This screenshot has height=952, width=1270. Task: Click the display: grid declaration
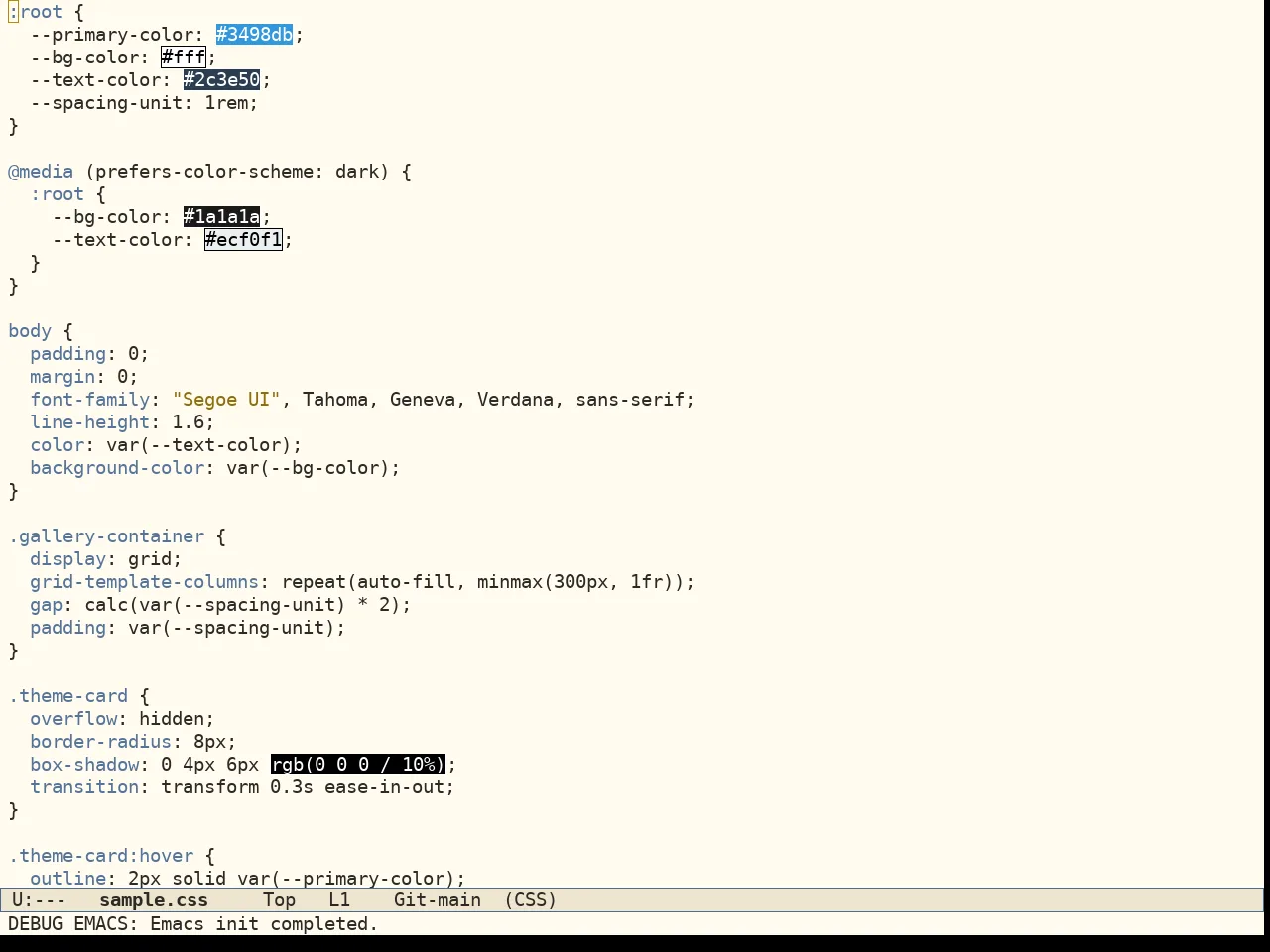tap(106, 559)
